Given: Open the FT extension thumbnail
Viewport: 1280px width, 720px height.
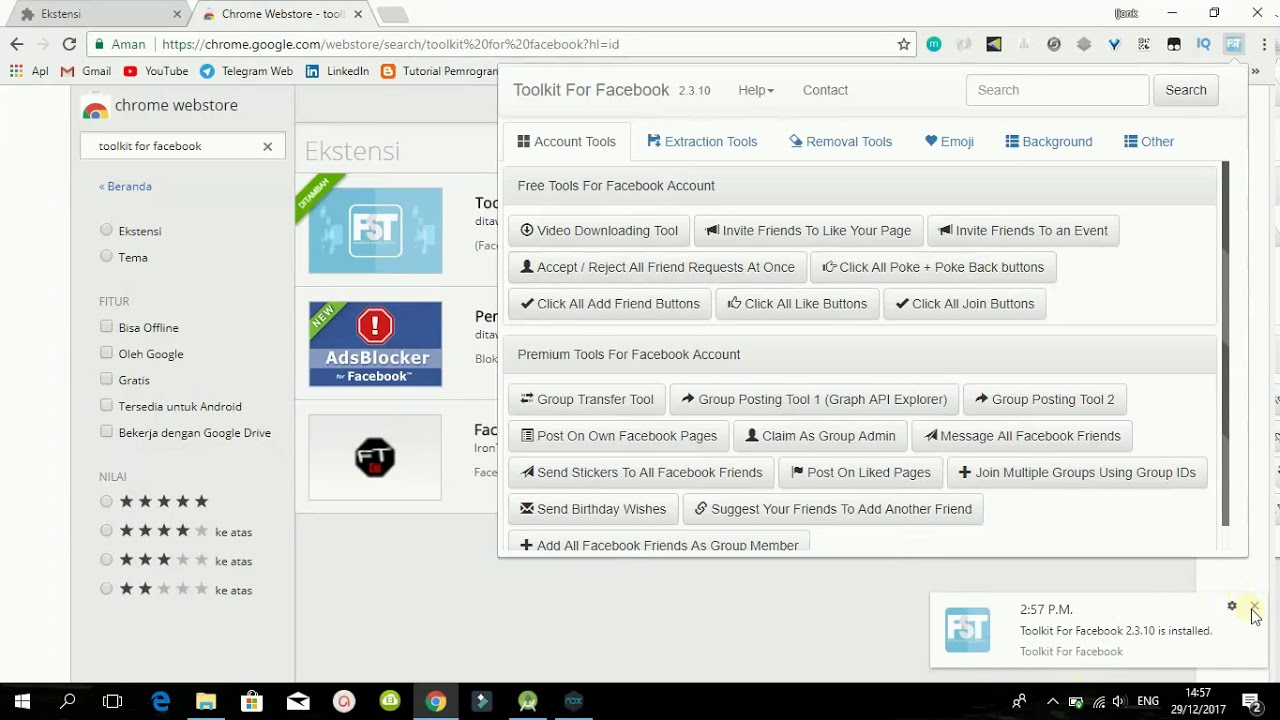Looking at the screenshot, I should (x=375, y=457).
